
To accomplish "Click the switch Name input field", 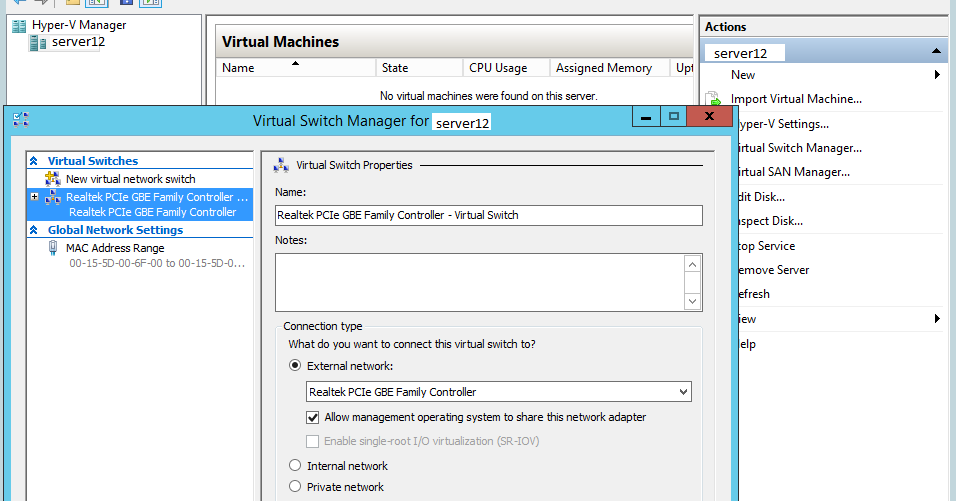I will (488, 215).
